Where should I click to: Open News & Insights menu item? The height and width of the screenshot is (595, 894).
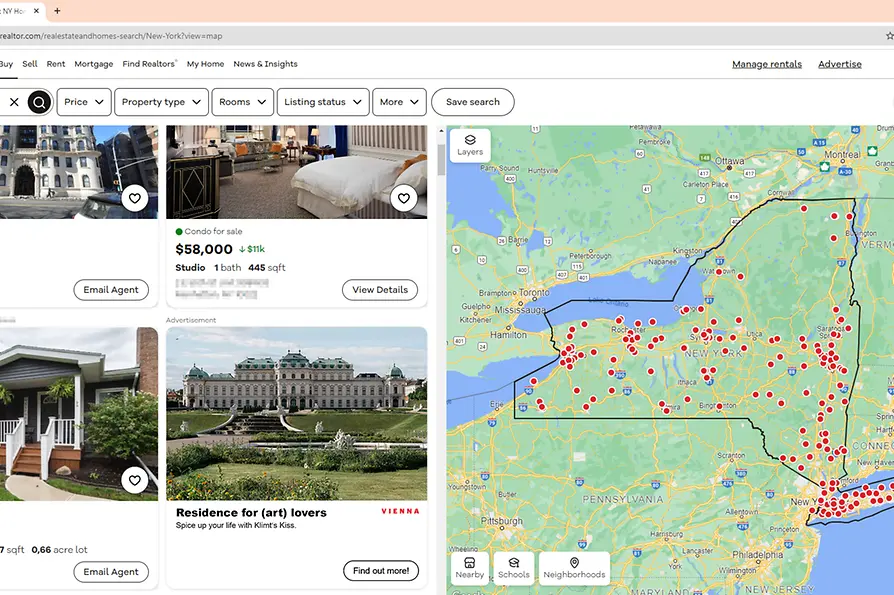[x=265, y=64]
